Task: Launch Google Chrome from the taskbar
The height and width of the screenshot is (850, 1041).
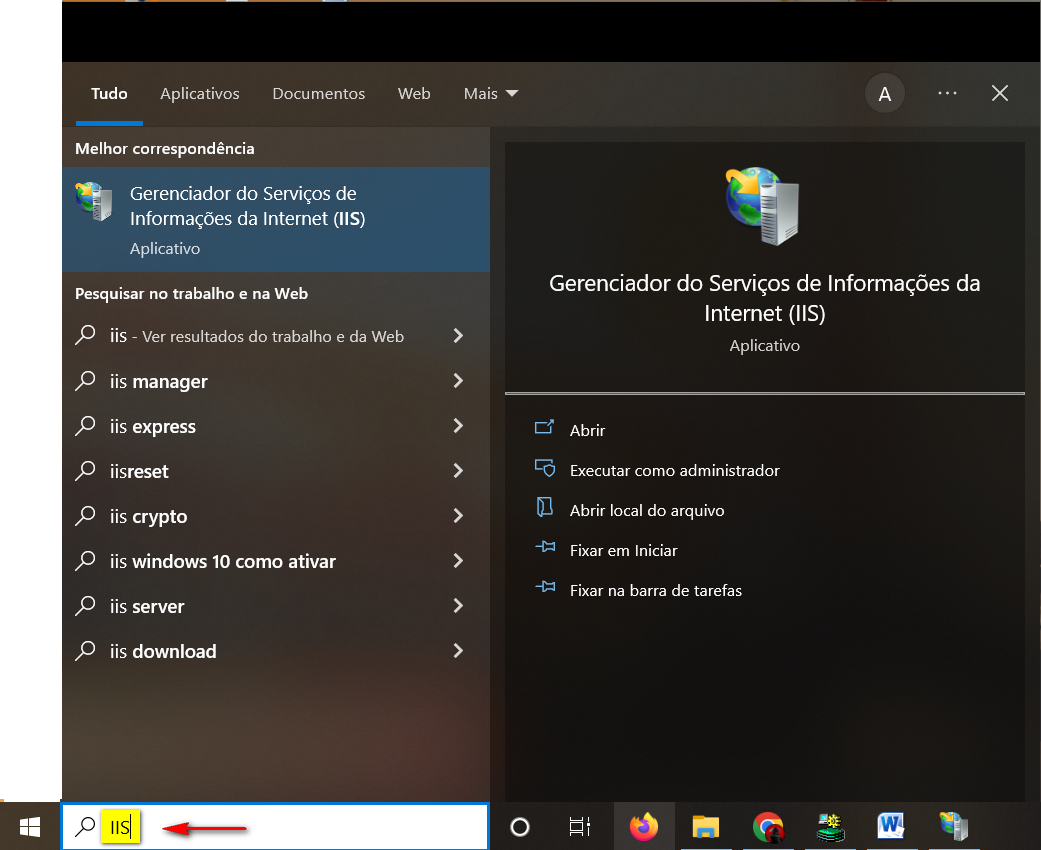Action: click(768, 827)
